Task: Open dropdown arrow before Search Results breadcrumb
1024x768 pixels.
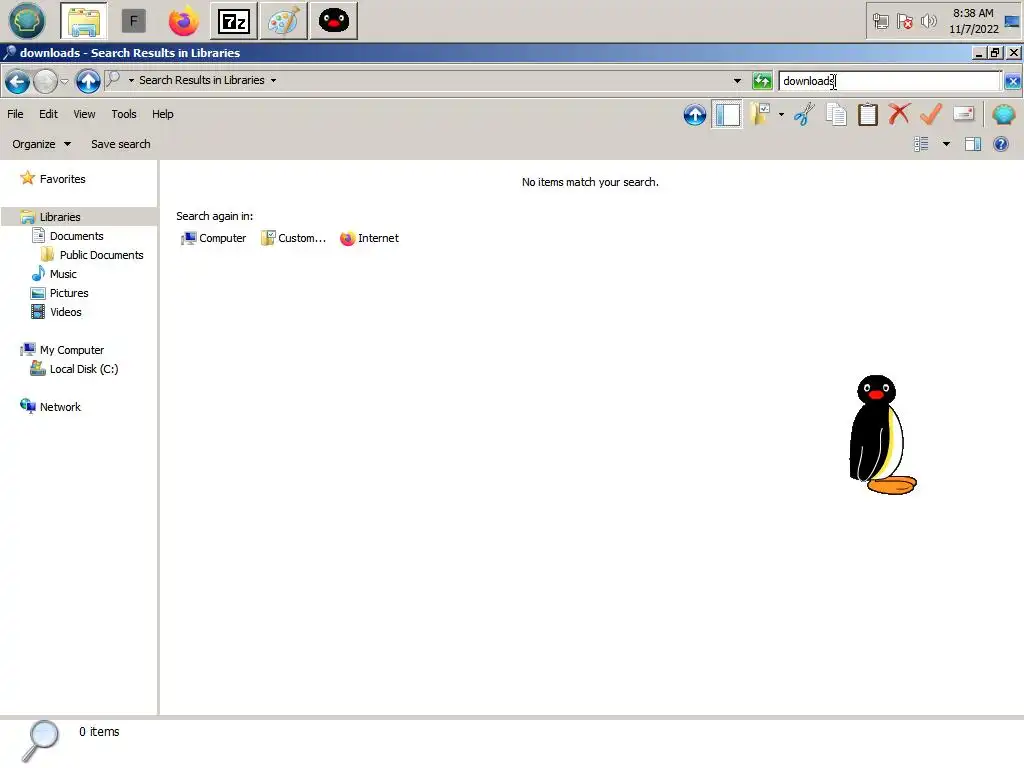Action: [x=131, y=80]
